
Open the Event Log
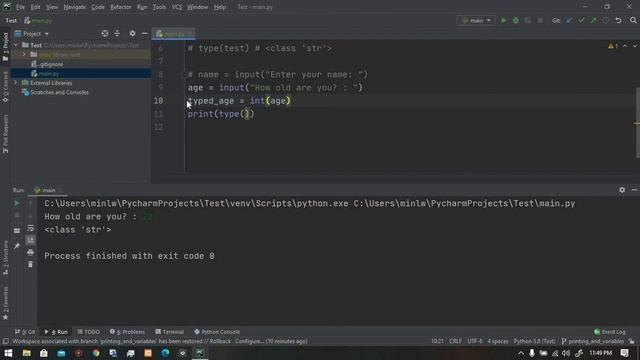(x=610, y=332)
